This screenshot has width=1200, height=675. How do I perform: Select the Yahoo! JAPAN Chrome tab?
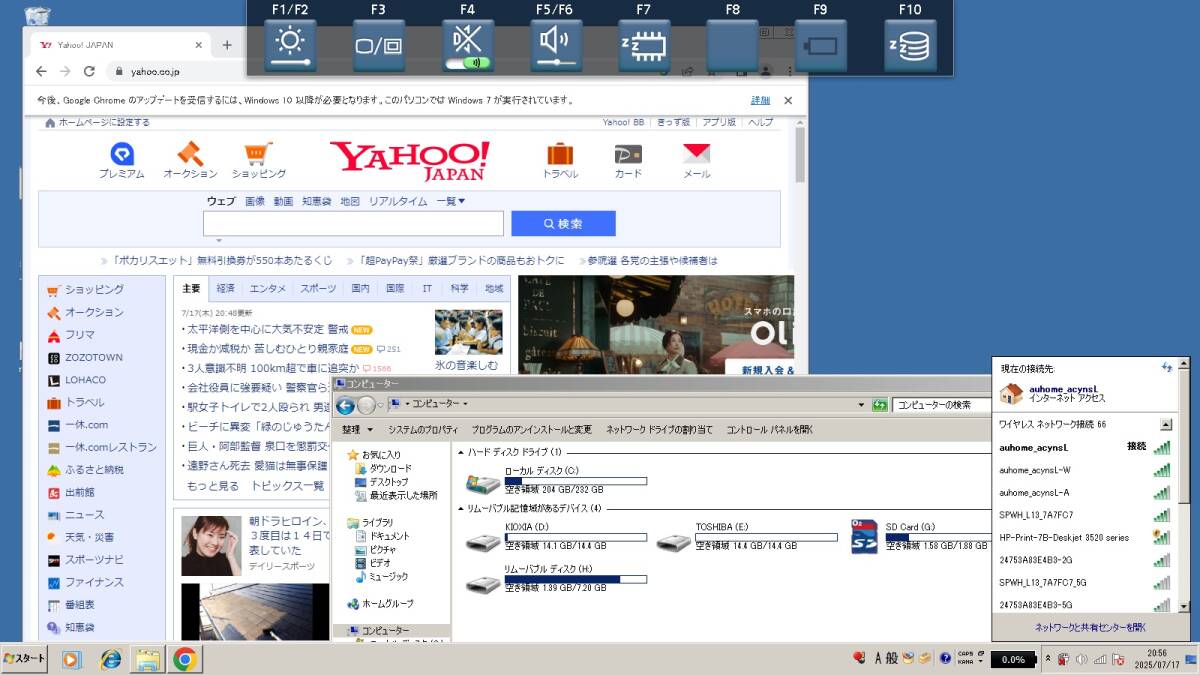(x=118, y=45)
